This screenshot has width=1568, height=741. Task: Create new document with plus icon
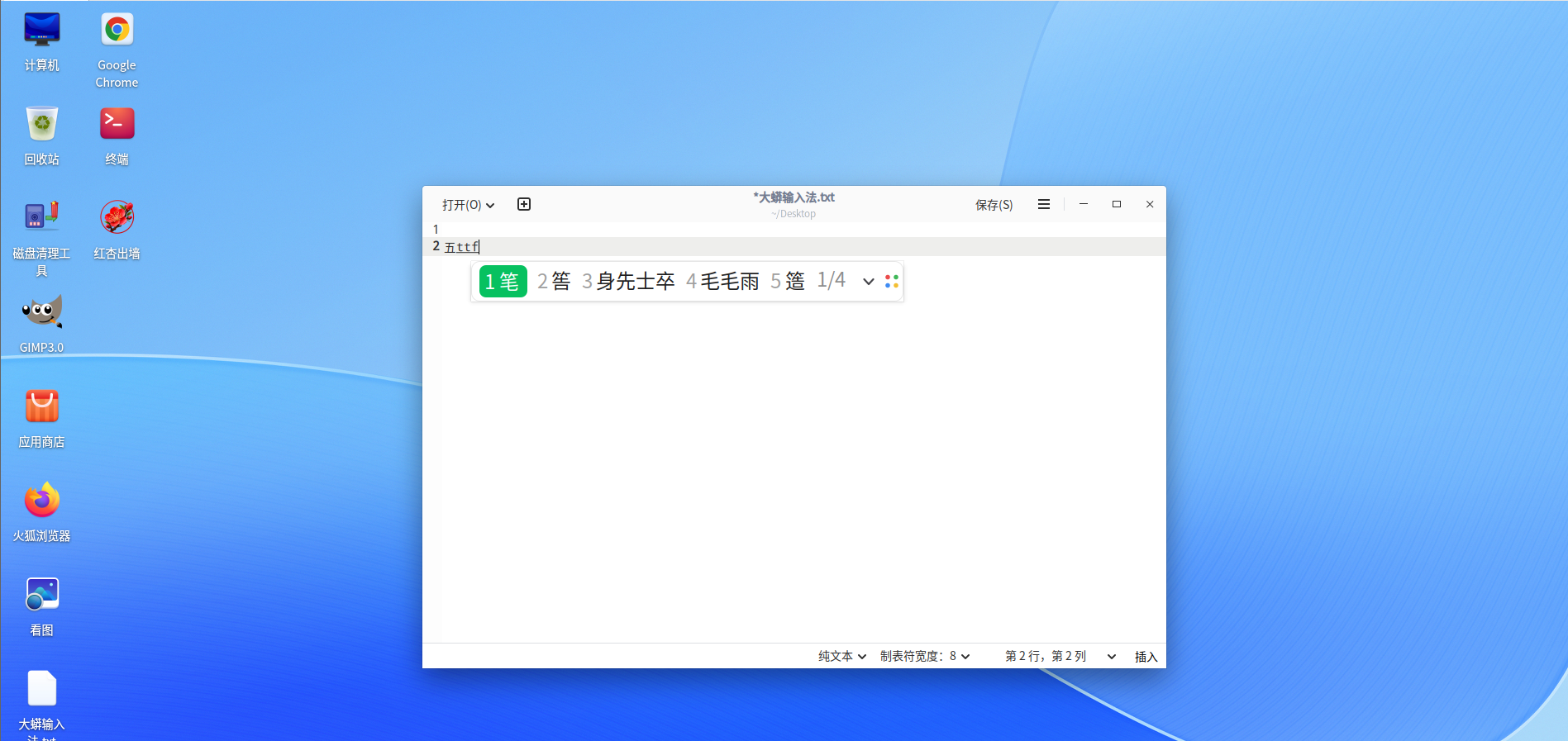click(x=524, y=204)
